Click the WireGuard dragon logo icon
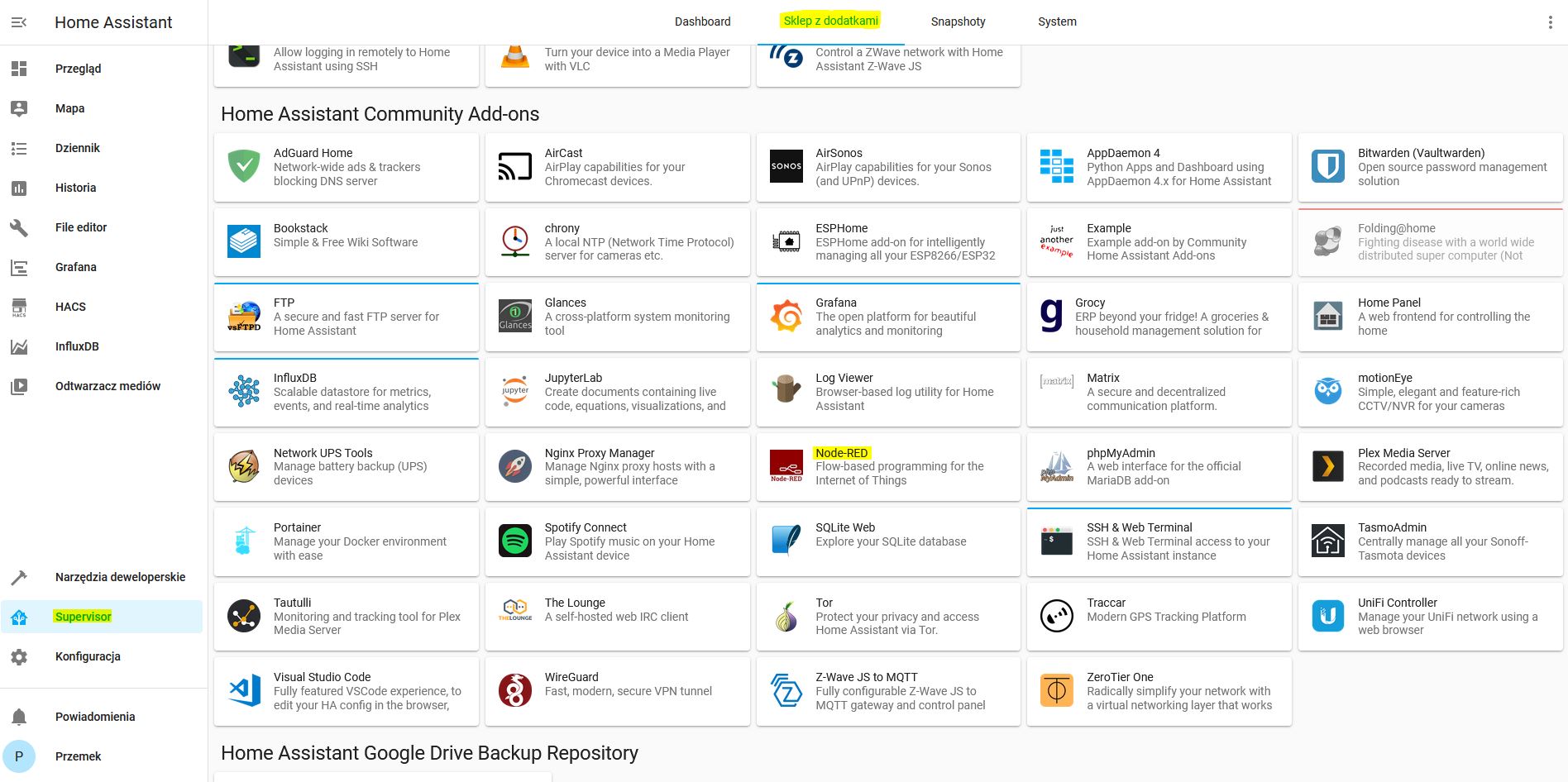Viewport: 1568px width, 782px height. (515, 691)
